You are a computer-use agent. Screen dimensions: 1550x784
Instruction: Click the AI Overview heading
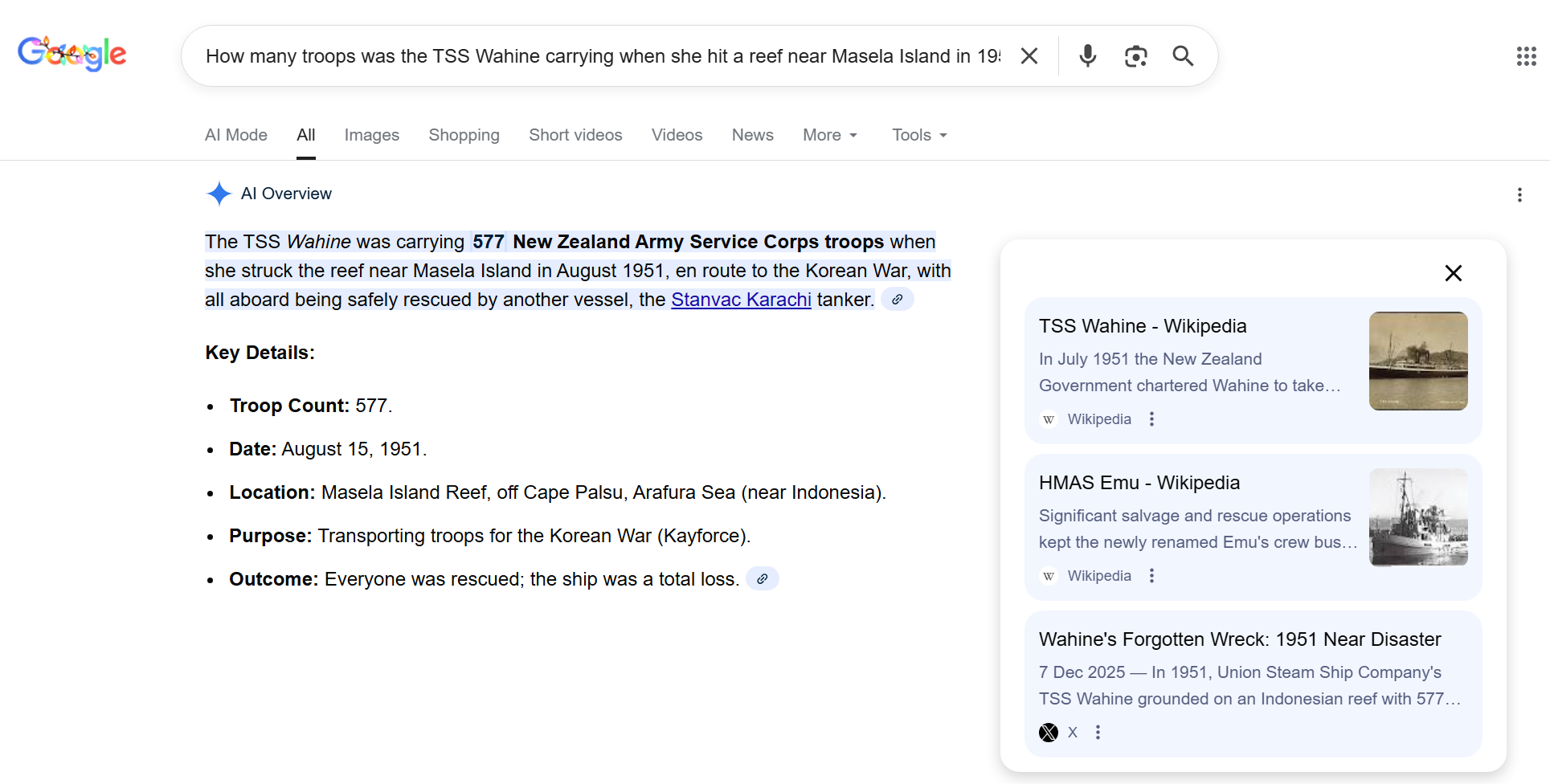286,194
